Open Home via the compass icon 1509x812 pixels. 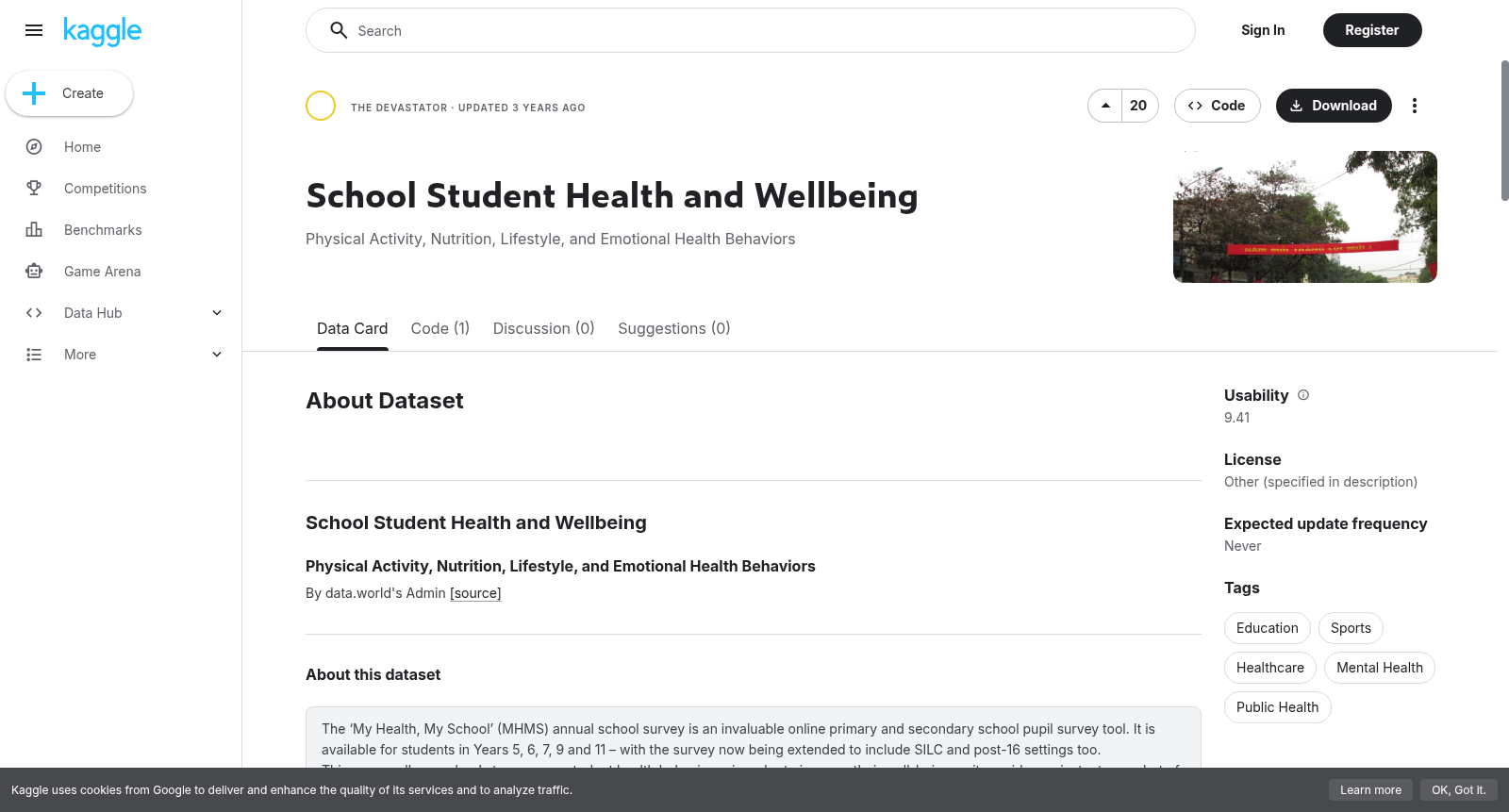tap(34, 147)
